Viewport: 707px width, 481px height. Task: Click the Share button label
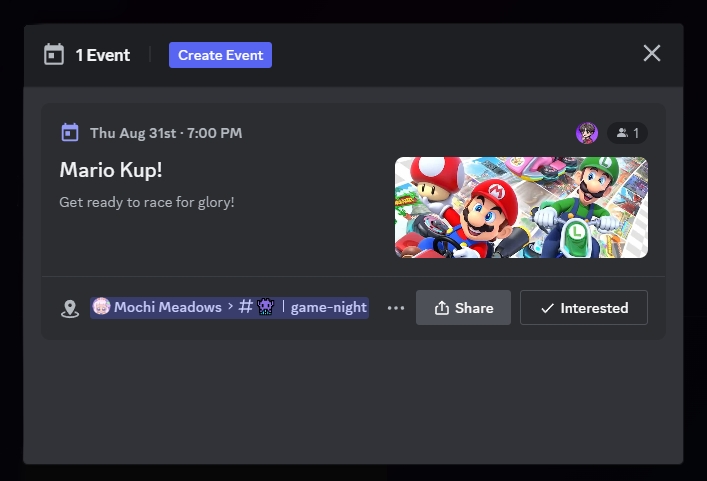click(x=474, y=308)
